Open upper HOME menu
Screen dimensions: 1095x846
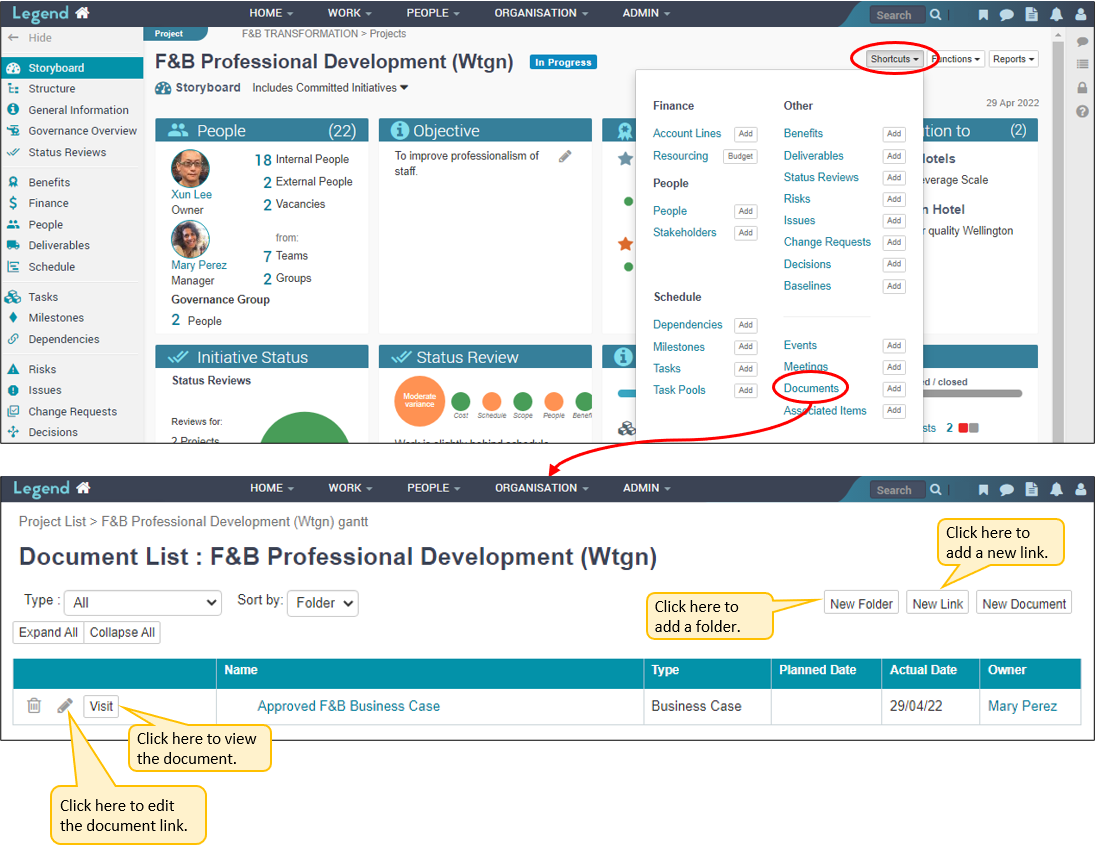271,13
